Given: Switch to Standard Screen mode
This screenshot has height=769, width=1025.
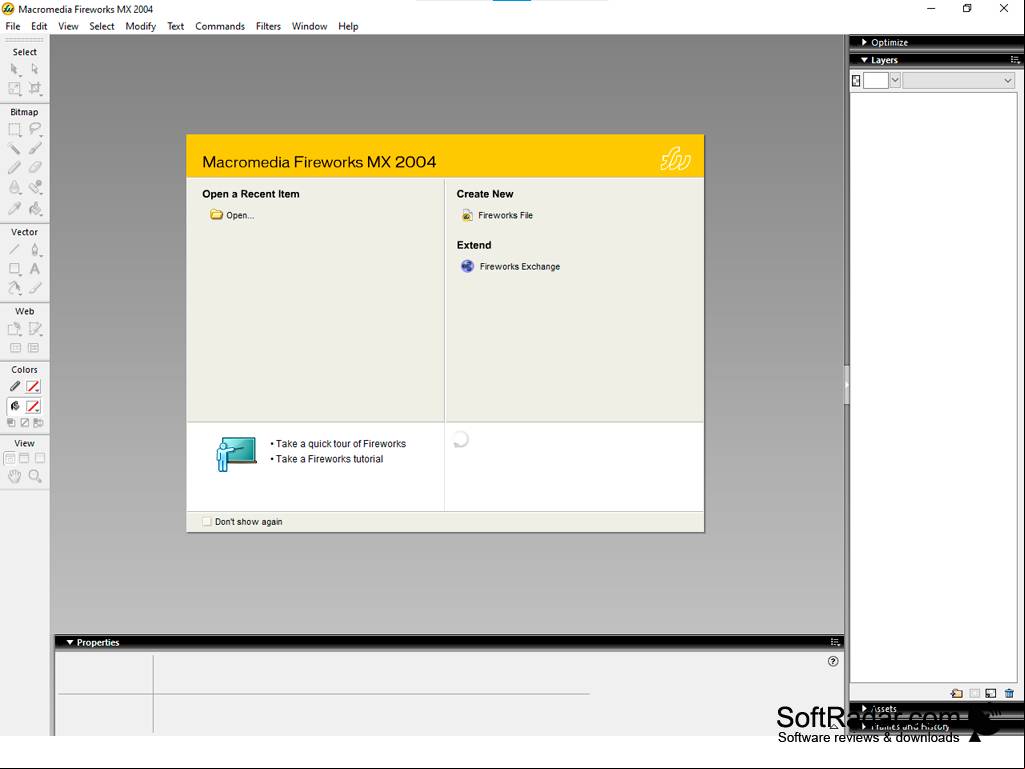Looking at the screenshot, I should pos(10,458).
